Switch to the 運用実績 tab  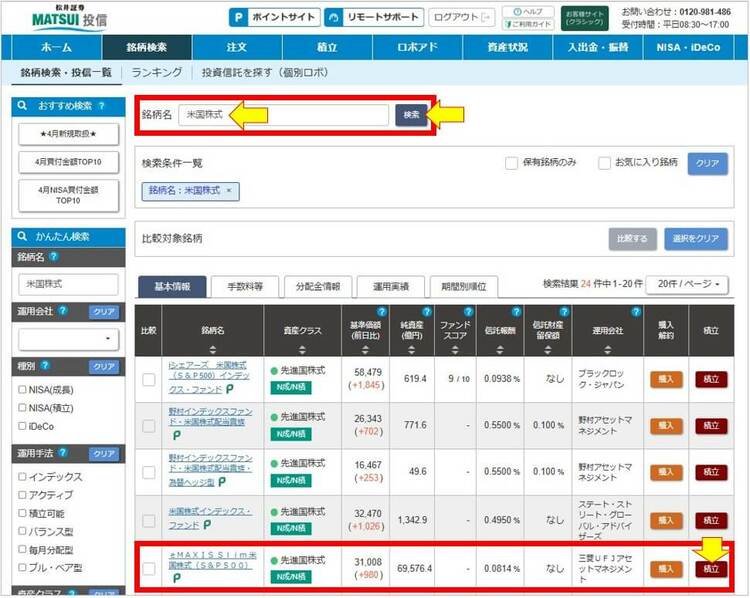click(391, 287)
